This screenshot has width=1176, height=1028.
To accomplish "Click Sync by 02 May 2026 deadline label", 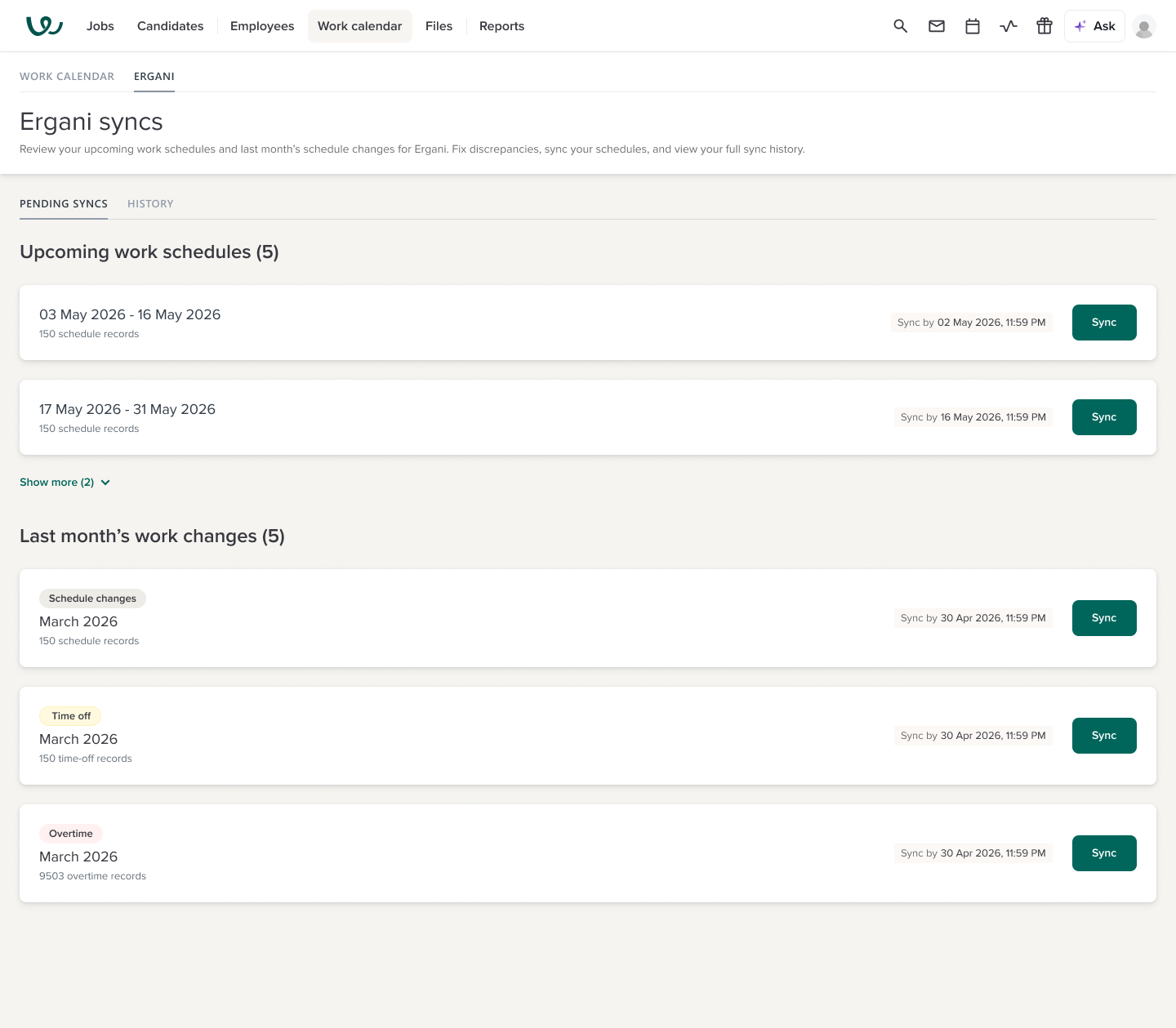I will click(972, 323).
